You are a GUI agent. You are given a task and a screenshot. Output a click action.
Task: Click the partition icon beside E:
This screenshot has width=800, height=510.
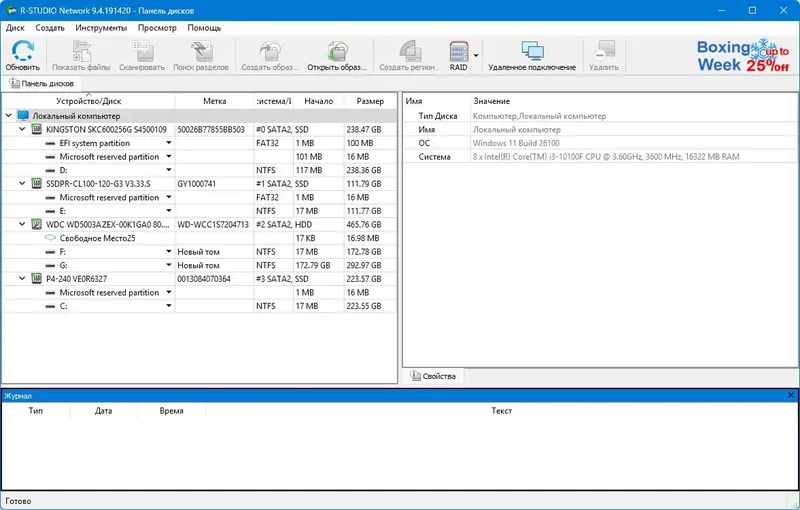pos(51,211)
